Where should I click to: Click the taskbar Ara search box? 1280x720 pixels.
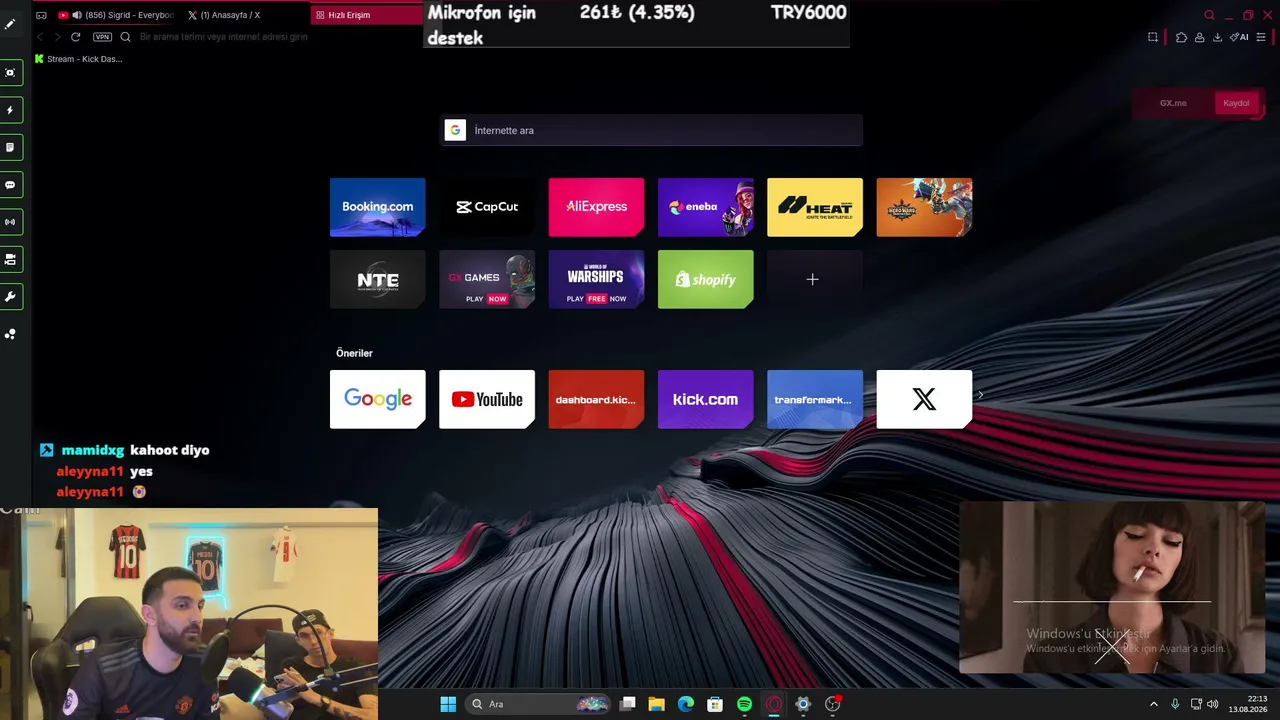tap(539, 704)
